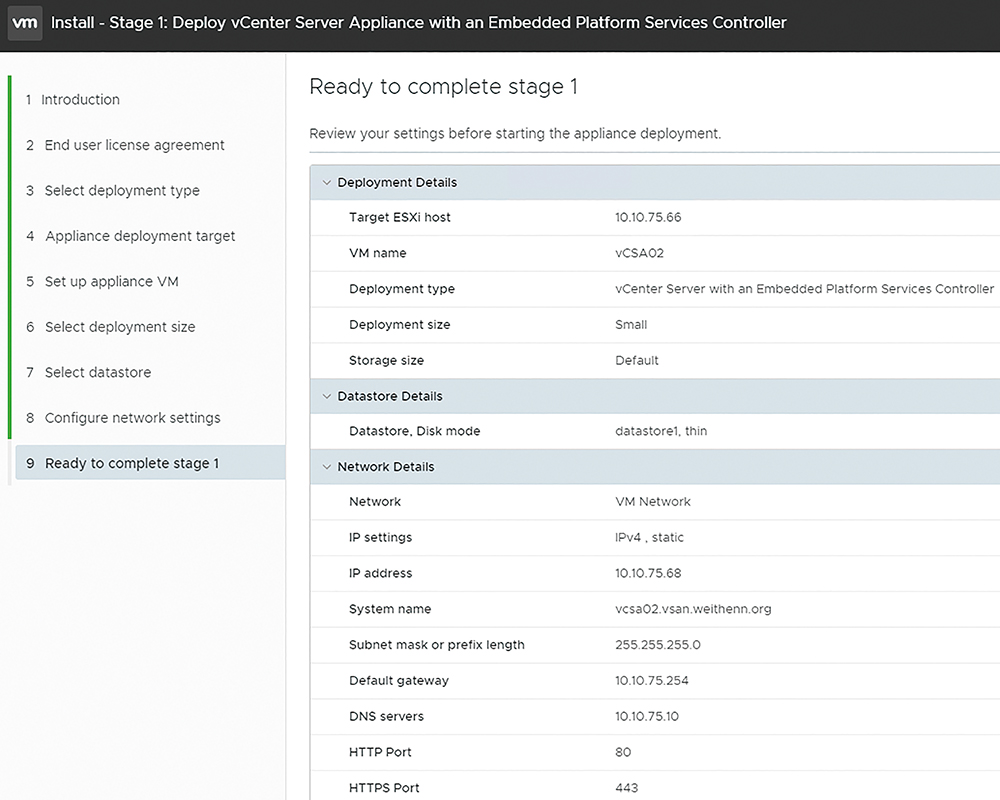Click the Network value VM Network
Screen dimensions: 1000x800
click(653, 502)
